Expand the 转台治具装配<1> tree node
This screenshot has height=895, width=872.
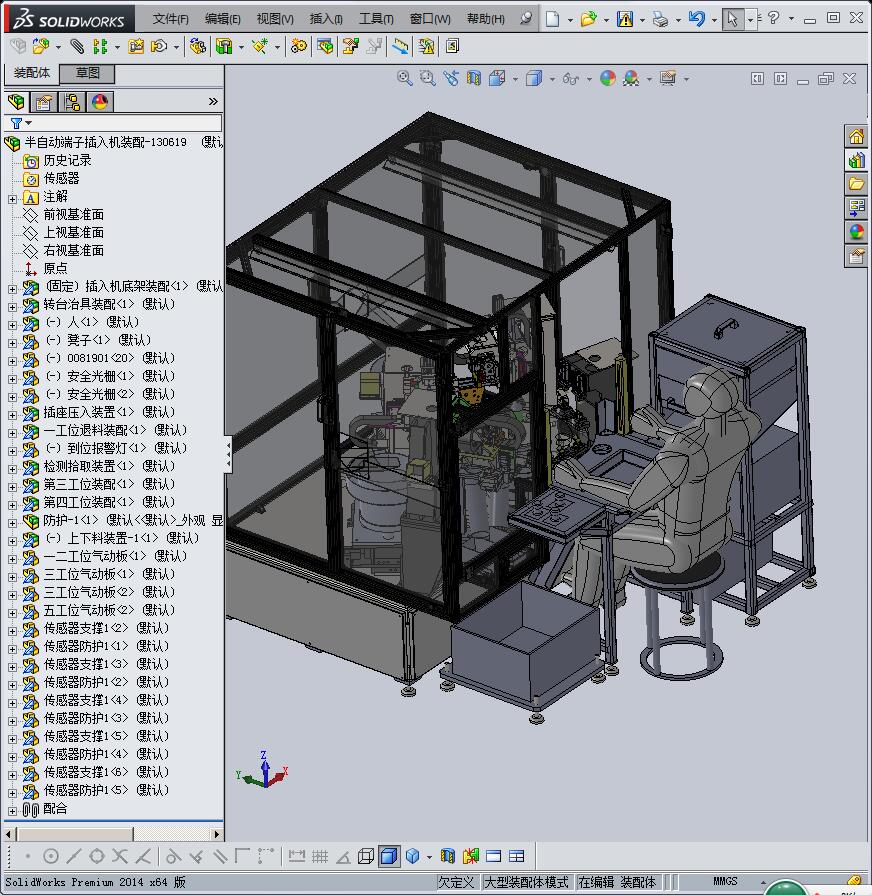point(12,305)
